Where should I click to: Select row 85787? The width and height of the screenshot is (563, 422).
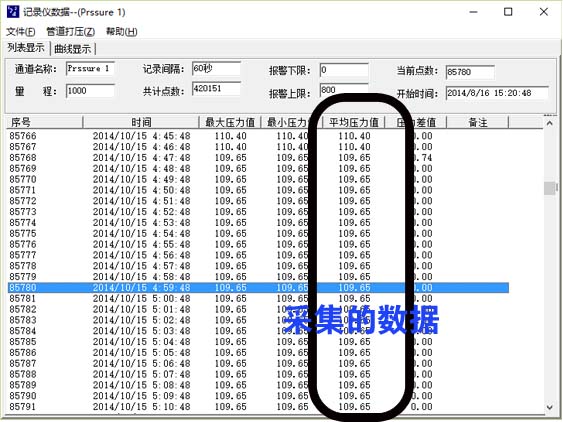tap(258, 363)
